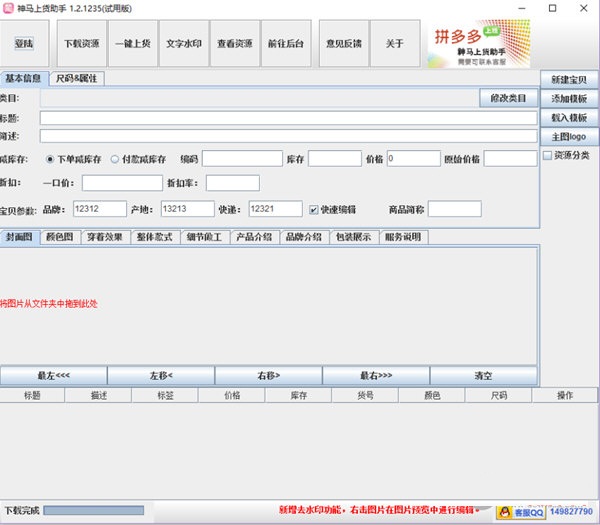Select 付款减库存 radio option
This screenshot has height=525, width=600.
click(x=115, y=159)
